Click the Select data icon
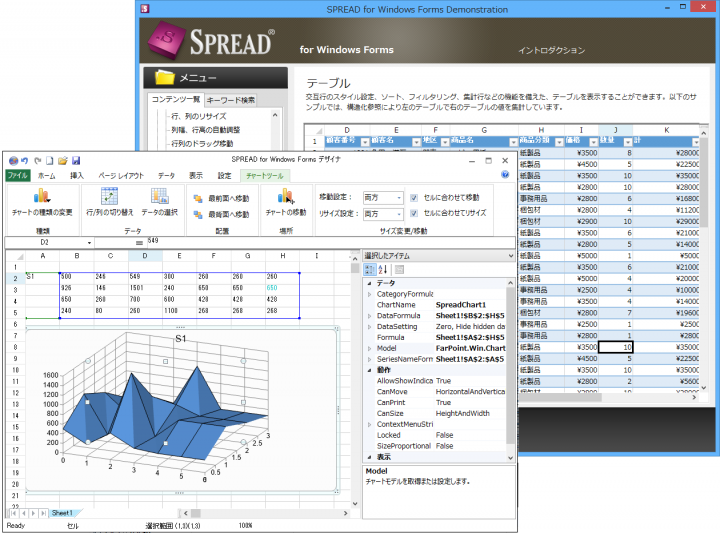This screenshot has width=720, height=533. coord(159,196)
